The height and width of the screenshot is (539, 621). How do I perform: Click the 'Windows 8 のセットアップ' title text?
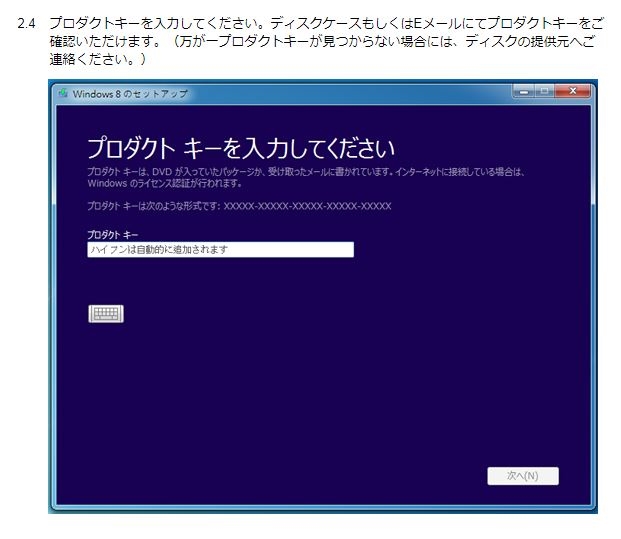click(130, 94)
